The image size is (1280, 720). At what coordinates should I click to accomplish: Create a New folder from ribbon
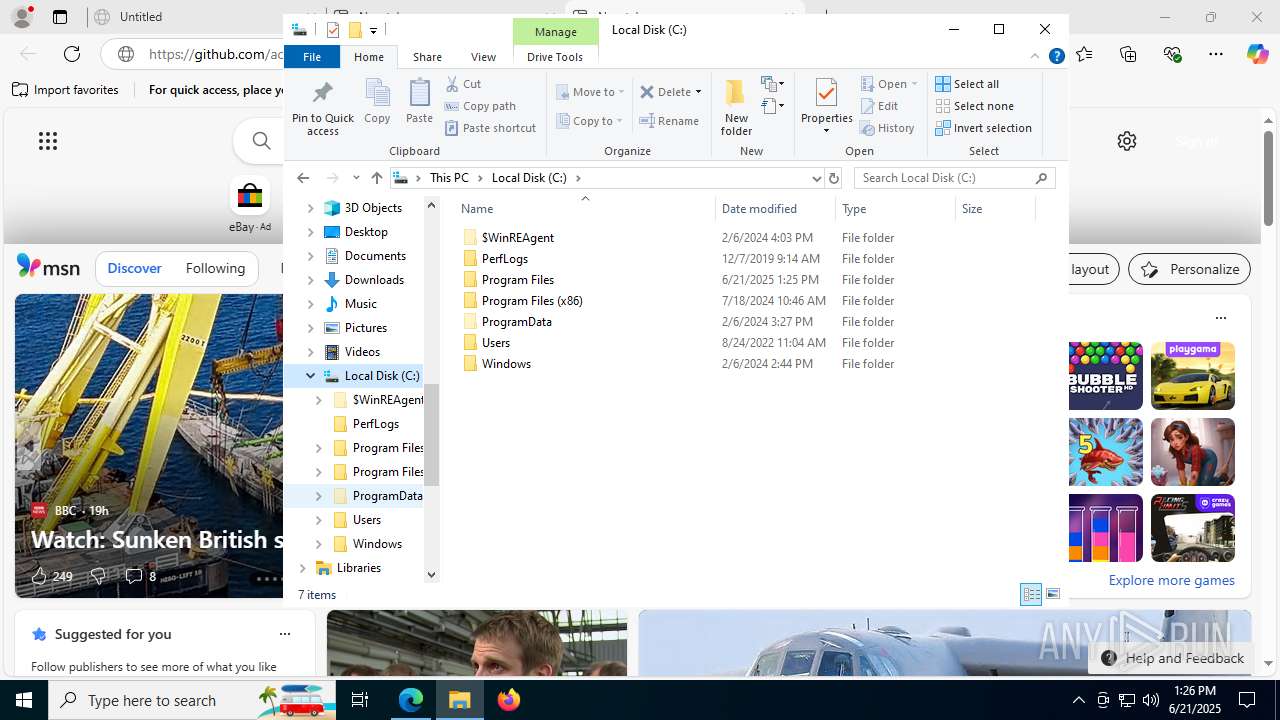736,107
